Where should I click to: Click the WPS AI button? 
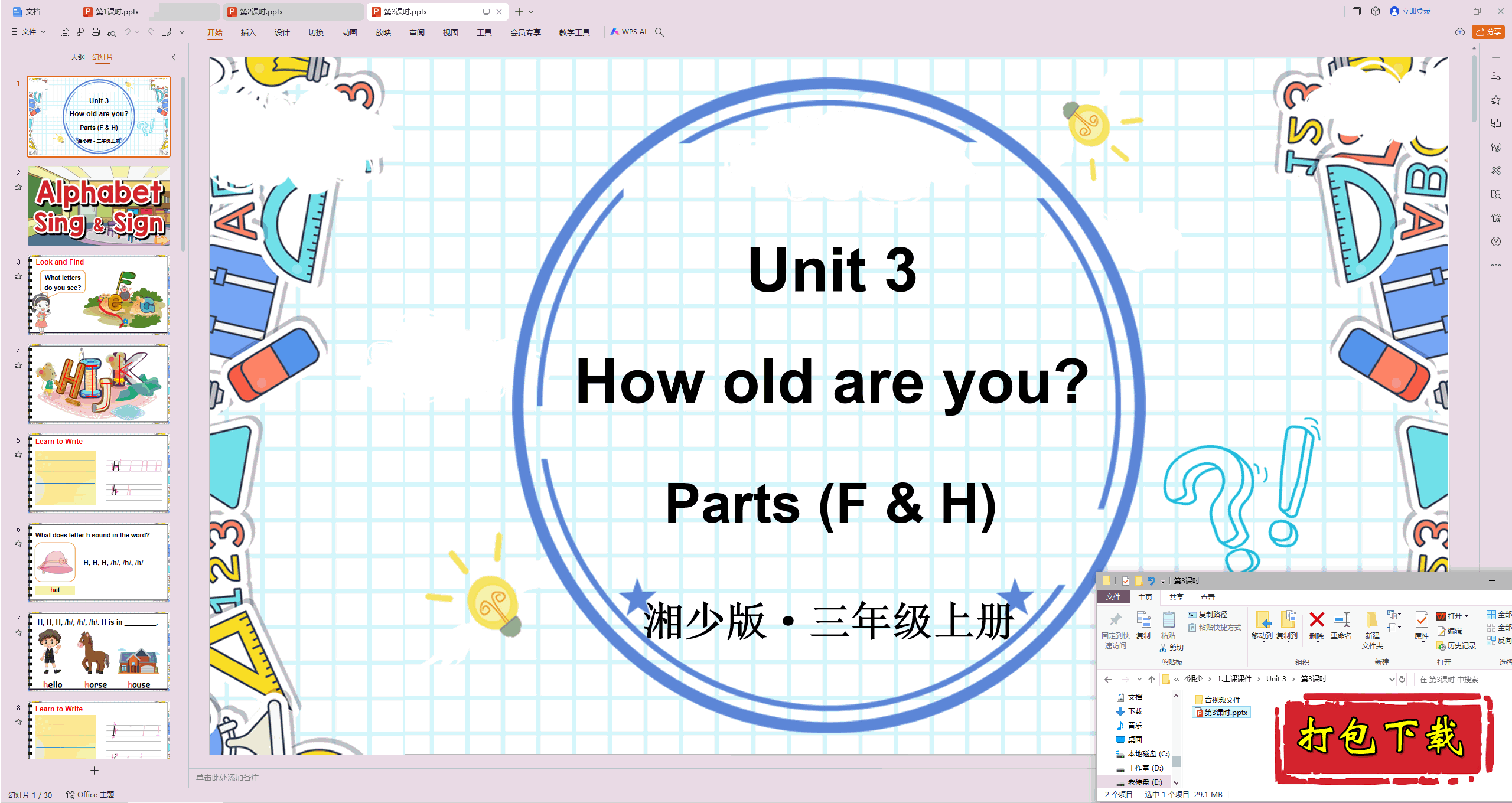click(628, 32)
